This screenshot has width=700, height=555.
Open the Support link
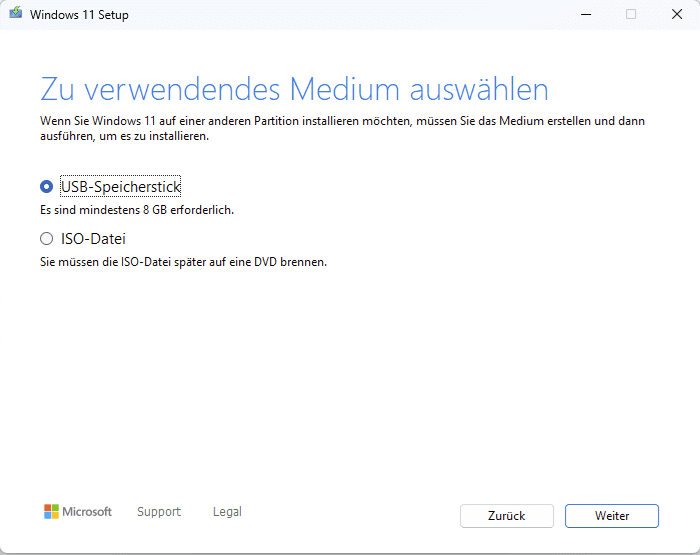[x=159, y=512]
